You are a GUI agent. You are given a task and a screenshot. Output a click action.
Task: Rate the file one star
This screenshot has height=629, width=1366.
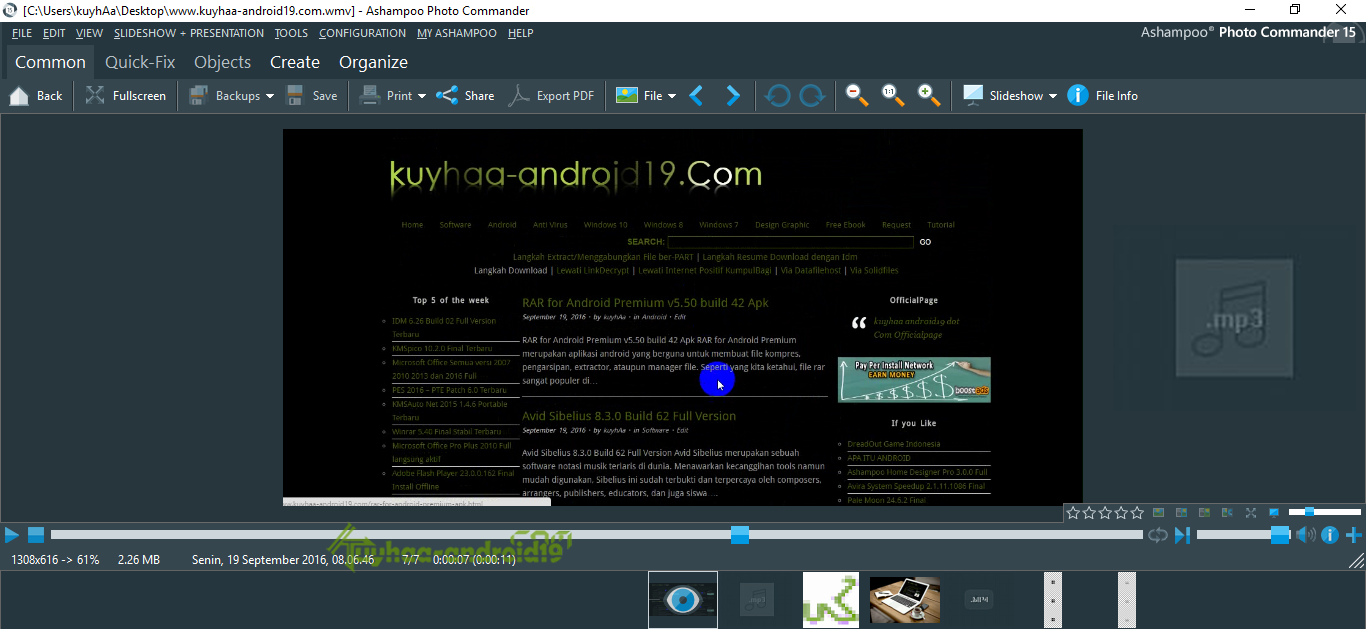point(1073,513)
